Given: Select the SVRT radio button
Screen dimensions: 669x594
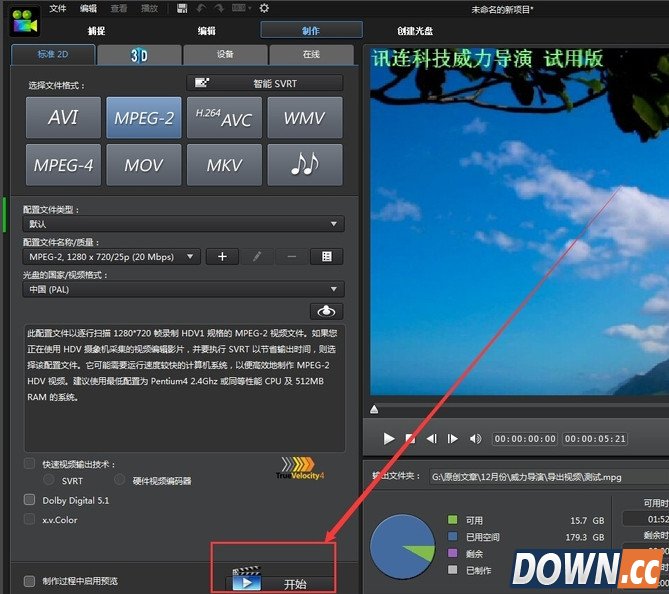Looking at the screenshot, I should click(x=49, y=480).
